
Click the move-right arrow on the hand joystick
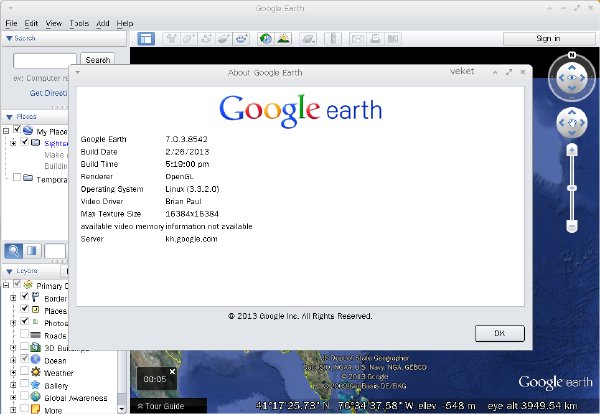point(582,122)
